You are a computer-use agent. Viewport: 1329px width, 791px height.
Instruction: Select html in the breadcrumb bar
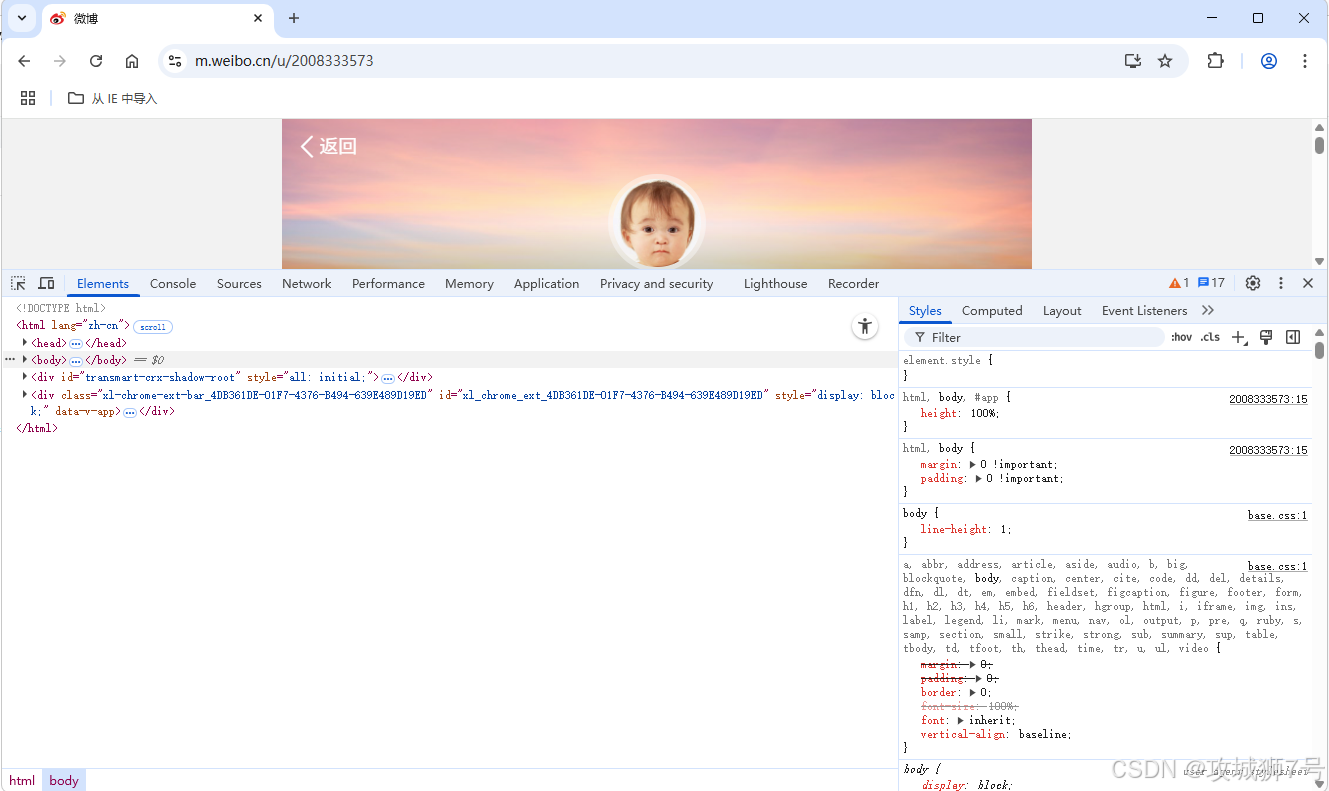click(x=22, y=780)
